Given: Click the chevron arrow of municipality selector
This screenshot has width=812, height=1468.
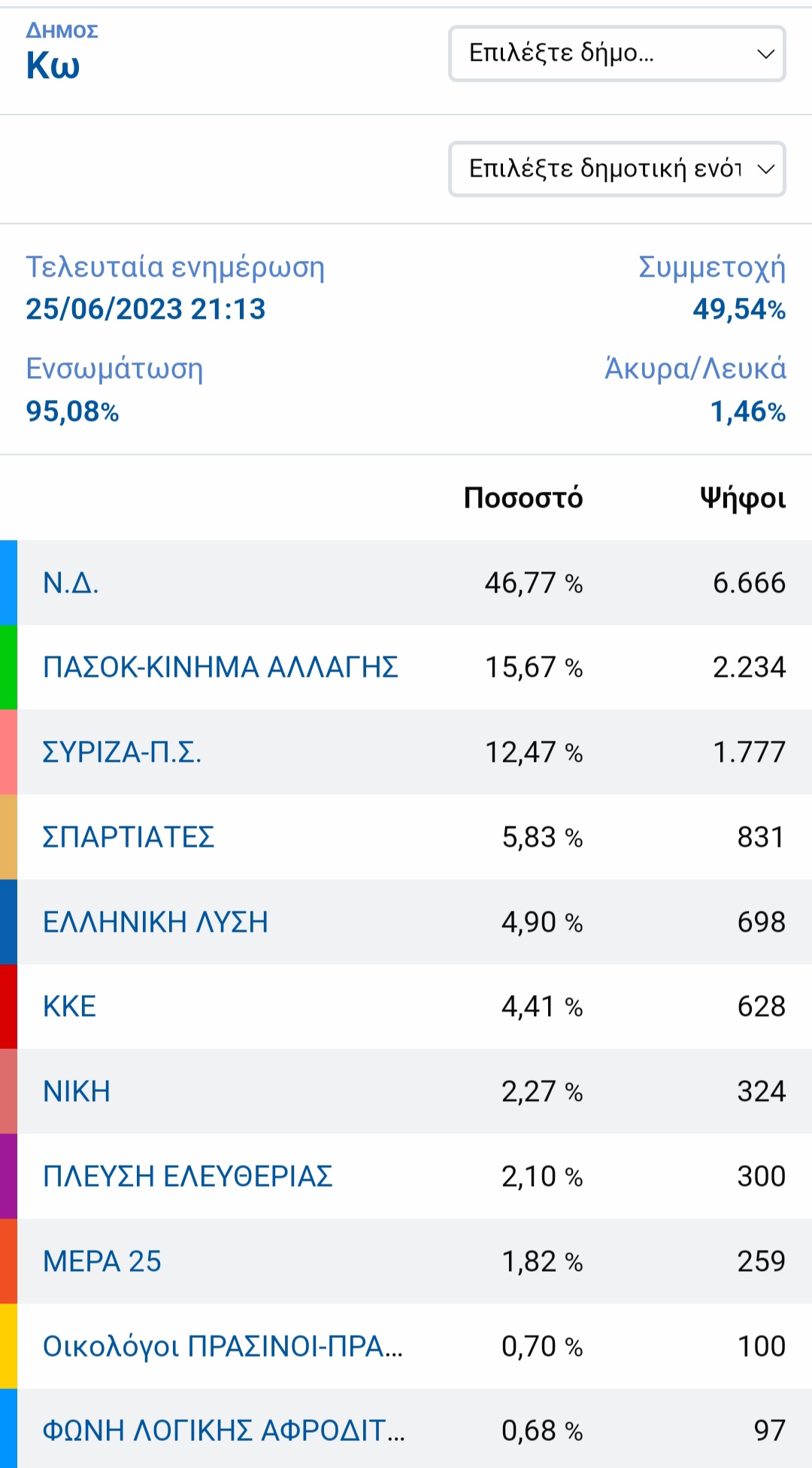Looking at the screenshot, I should (x=765, y=53).
